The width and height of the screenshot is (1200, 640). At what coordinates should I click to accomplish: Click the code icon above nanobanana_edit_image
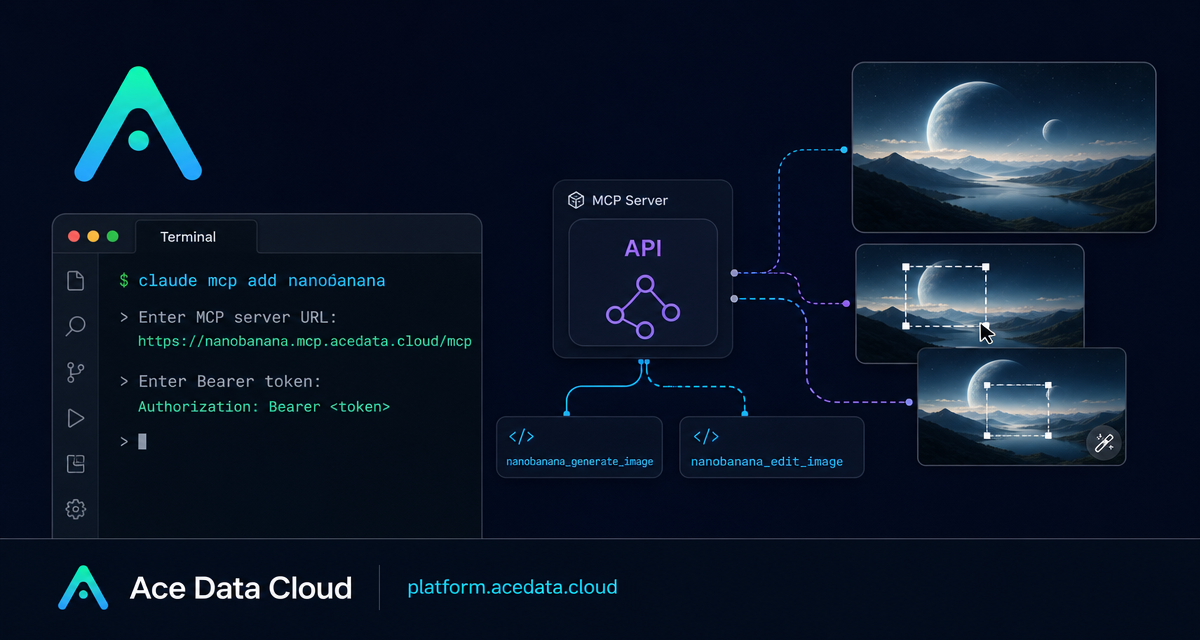click(705, 436)
